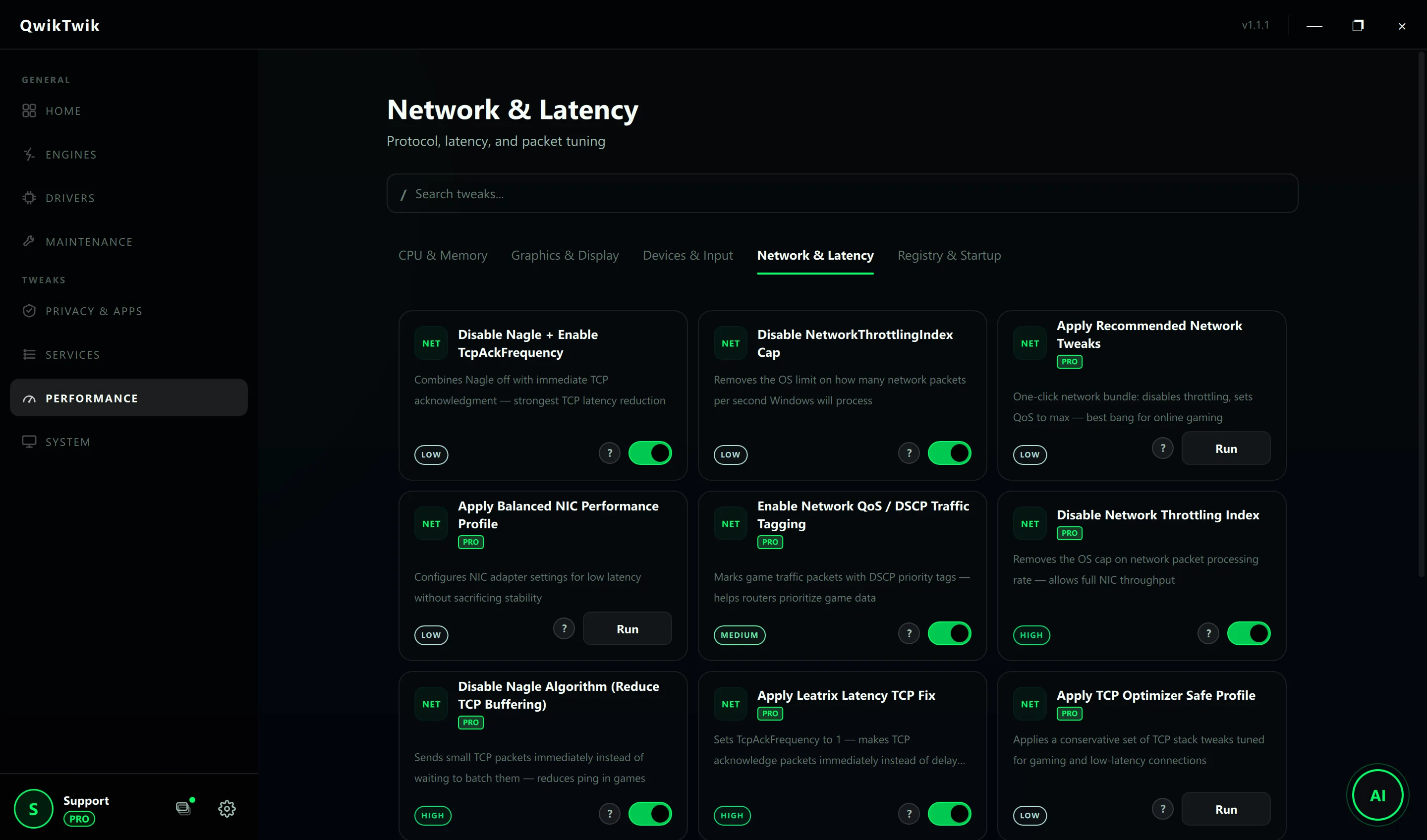Click the Engines lightning icon
This screenshot has height=840, width=1427.
click(x=29, y=155)
